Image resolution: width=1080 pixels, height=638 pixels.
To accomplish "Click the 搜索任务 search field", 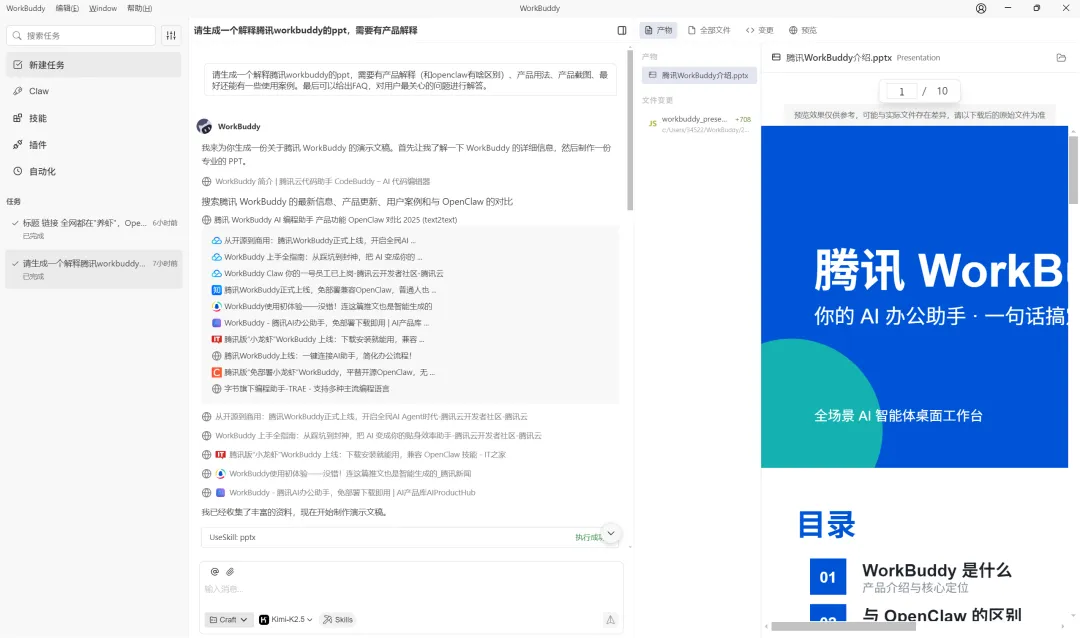I will point(81,35).
